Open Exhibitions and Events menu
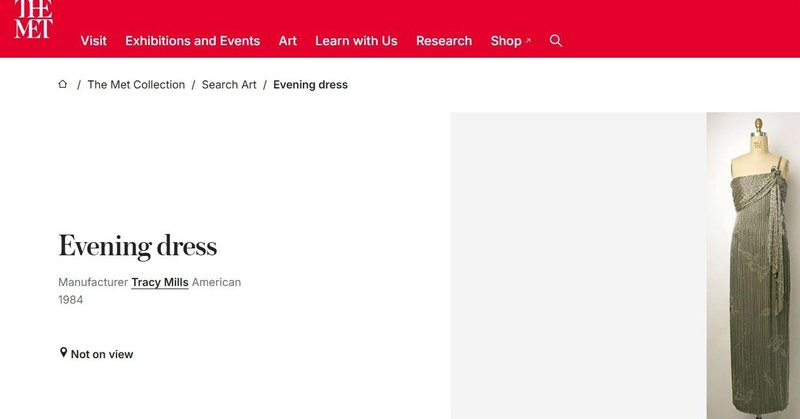 [x=192, y=41]
